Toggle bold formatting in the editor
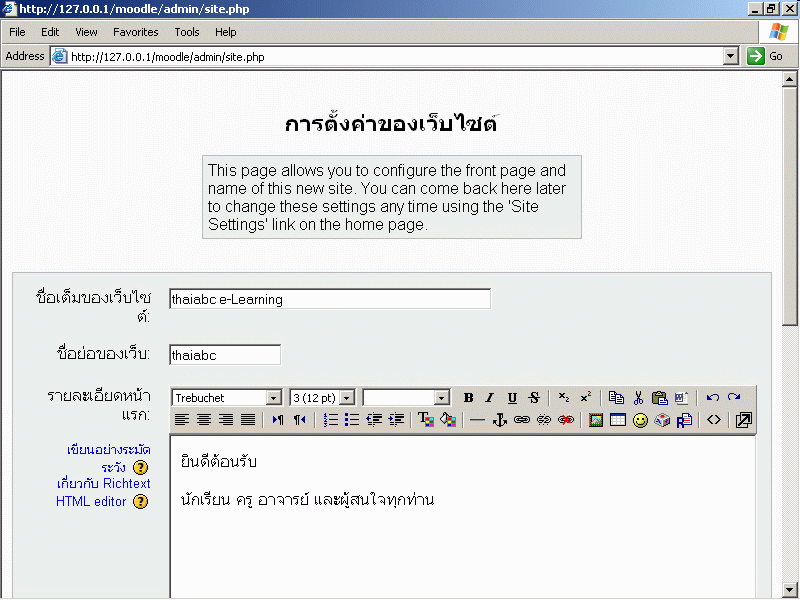The image size is (800, 600). click(x=468, y=398)
